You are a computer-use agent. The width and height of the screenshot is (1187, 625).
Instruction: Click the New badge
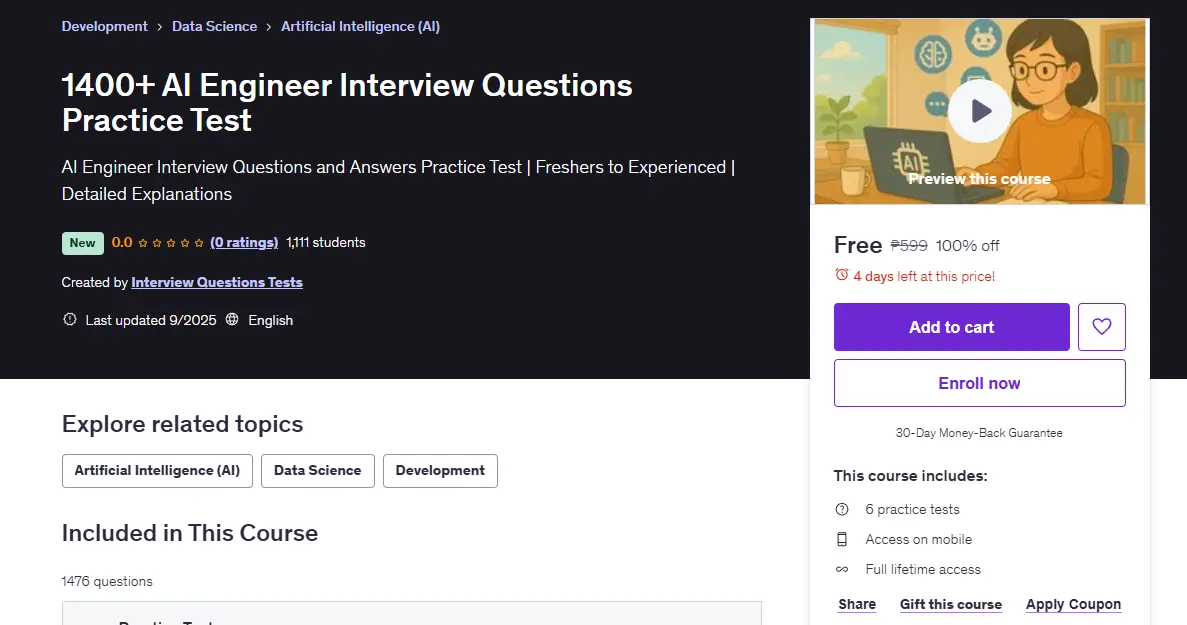coord(83,243)
